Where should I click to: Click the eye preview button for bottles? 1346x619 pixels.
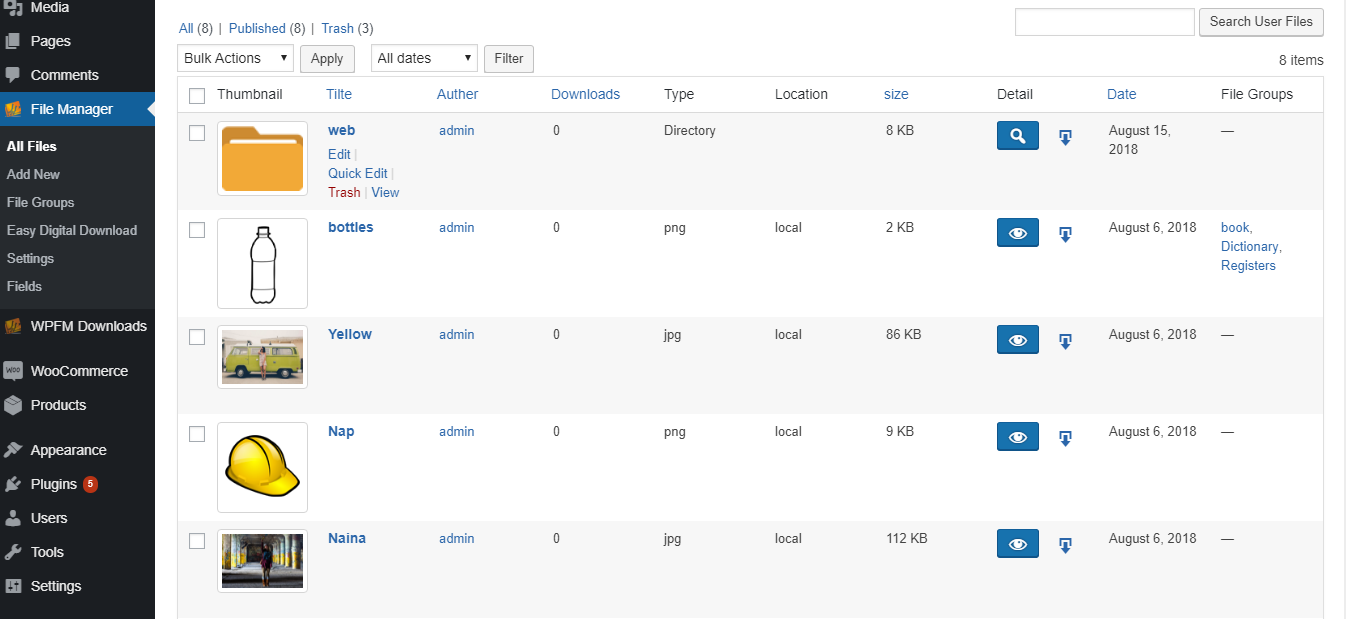(x=1017, y=233)
